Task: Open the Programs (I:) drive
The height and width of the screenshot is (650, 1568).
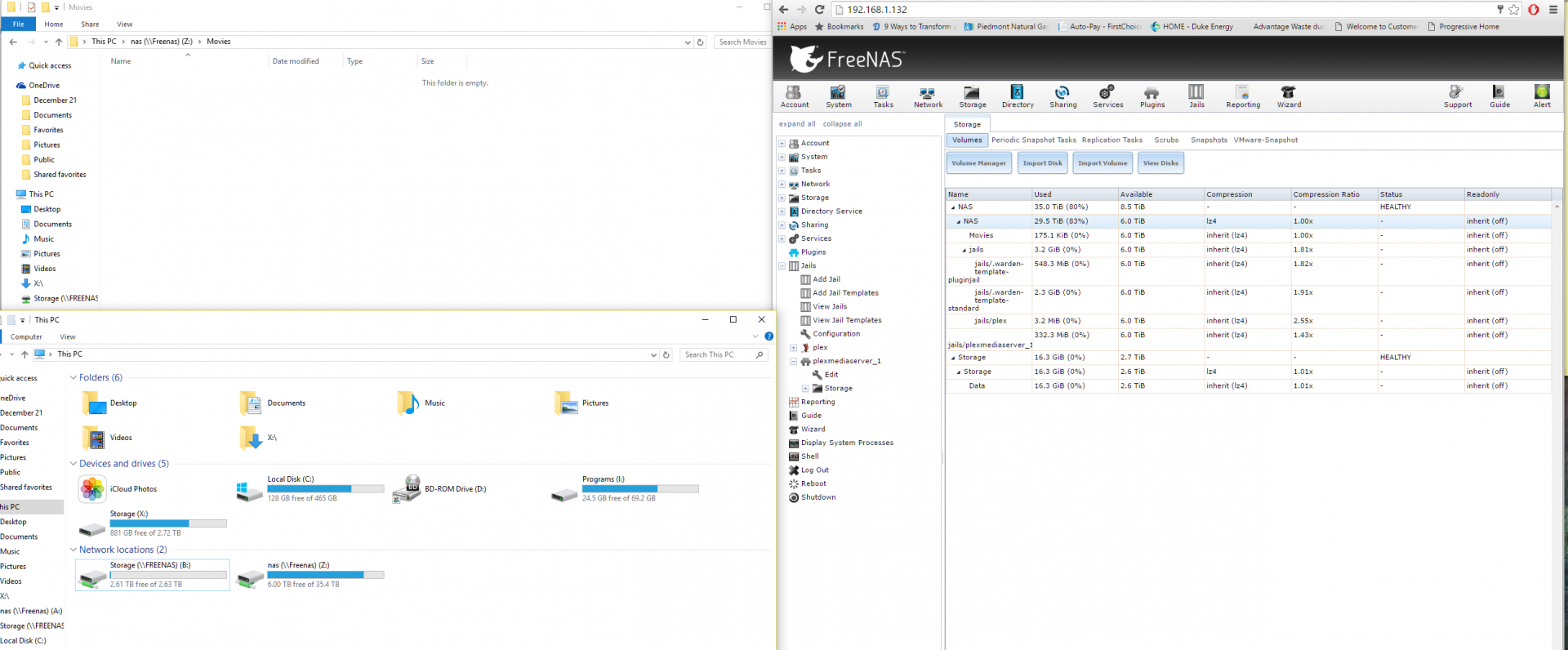Action: tap(626, 488)
